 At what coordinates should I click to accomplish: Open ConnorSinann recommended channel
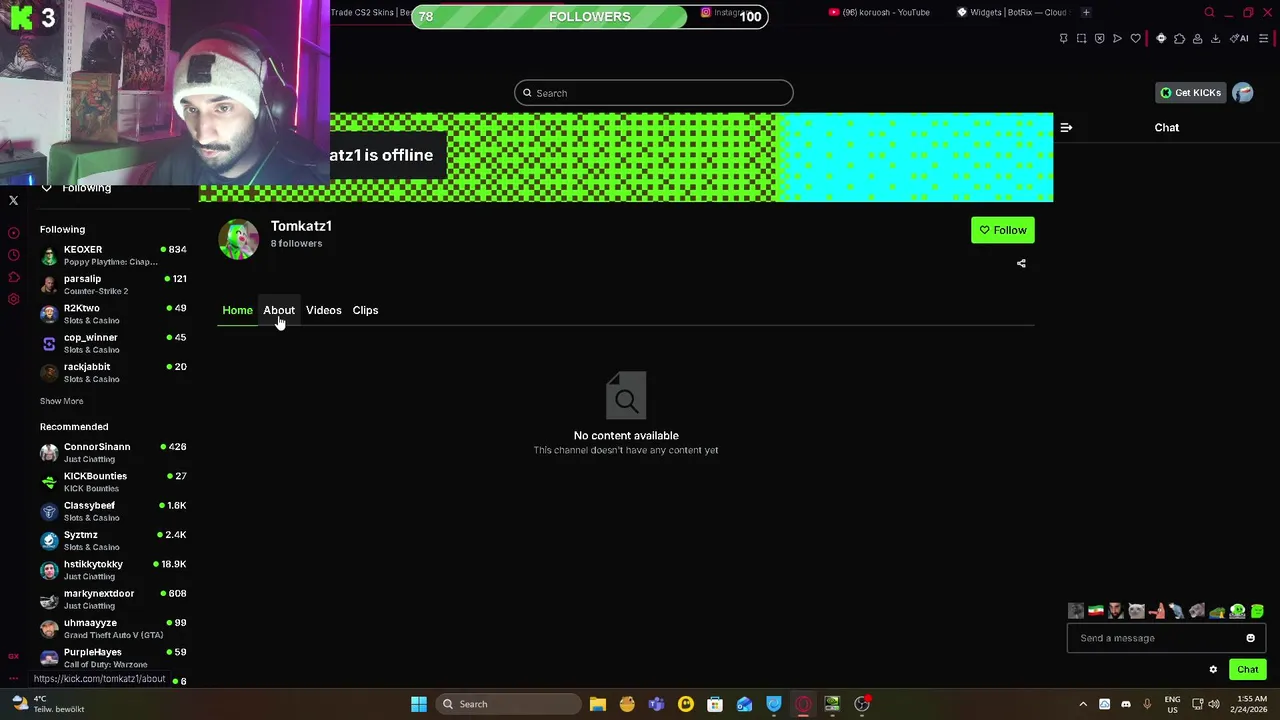pos(113,452)
